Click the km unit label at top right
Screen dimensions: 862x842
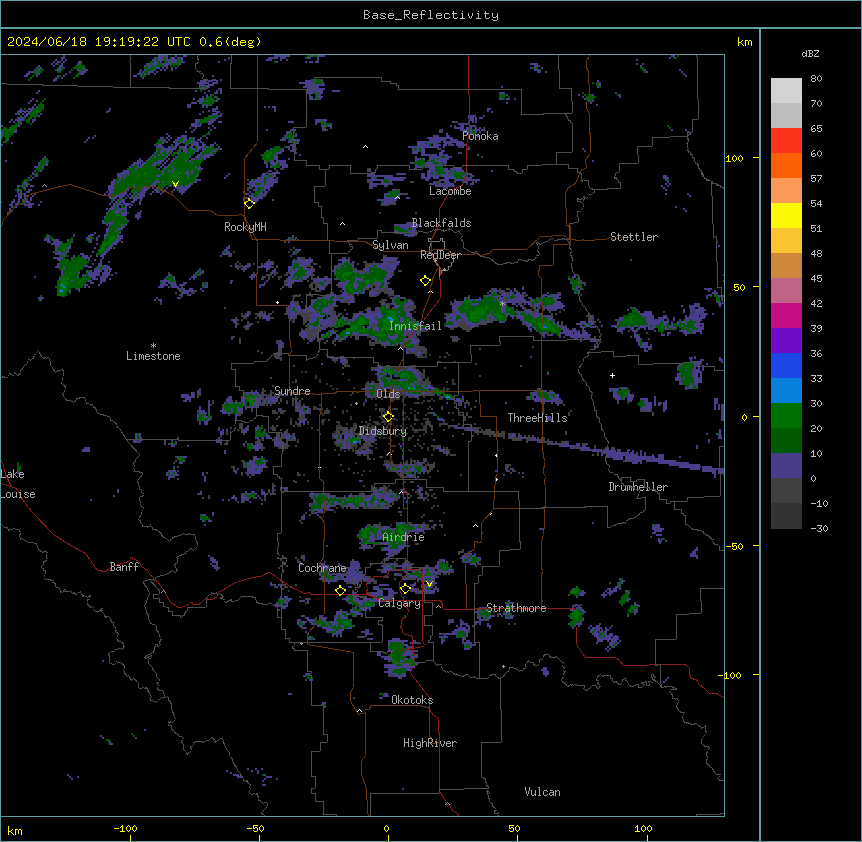point(745,42)
